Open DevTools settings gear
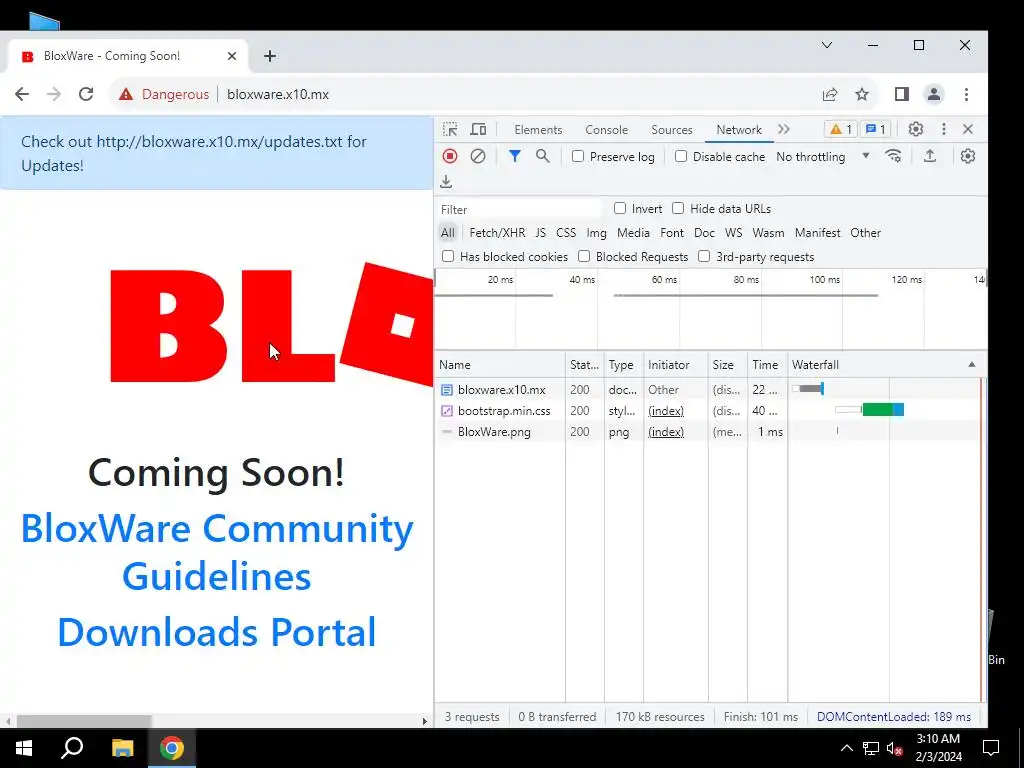This screenshot has width=1024, height=768. (x=916, y=129)
